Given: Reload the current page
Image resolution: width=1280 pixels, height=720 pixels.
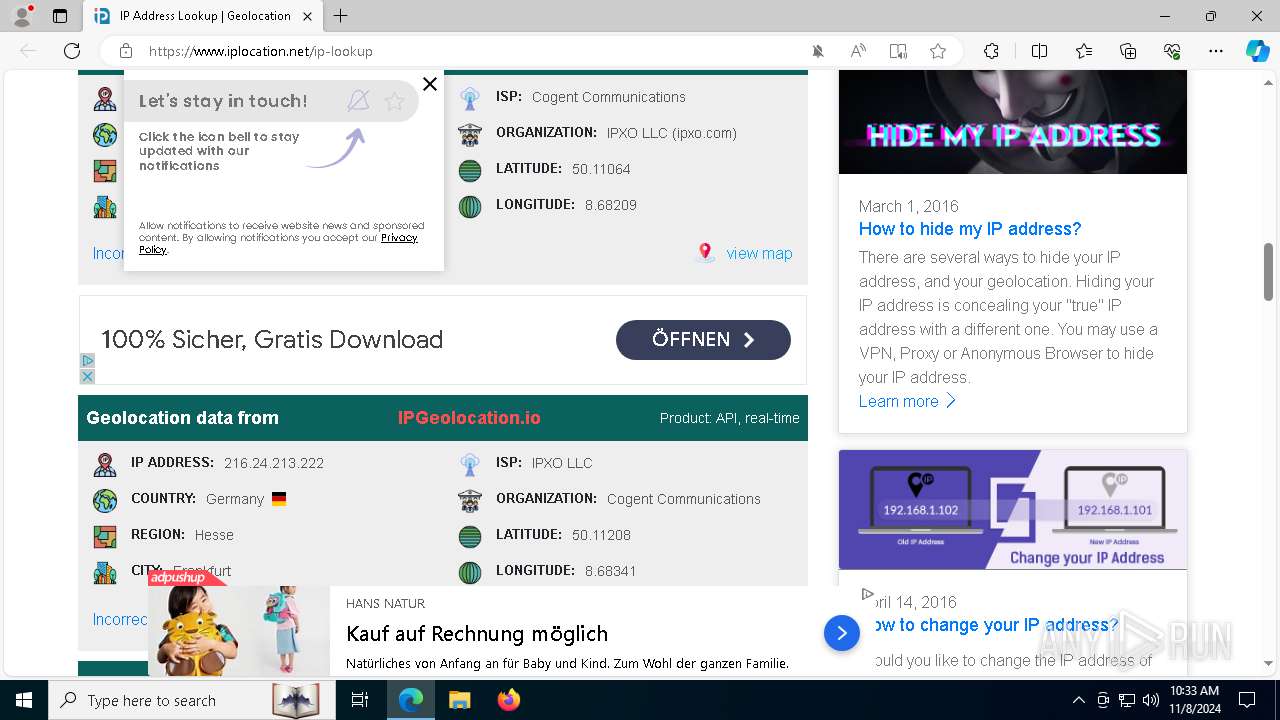Looking at the screenshot, I should coord(72,51).
